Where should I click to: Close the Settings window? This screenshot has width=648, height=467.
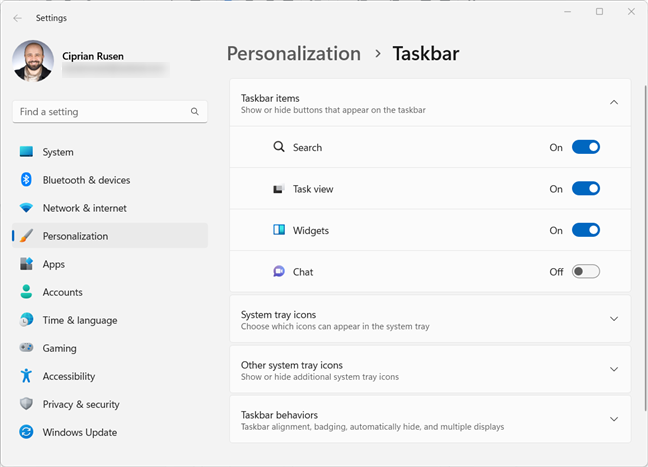[631, 12]
